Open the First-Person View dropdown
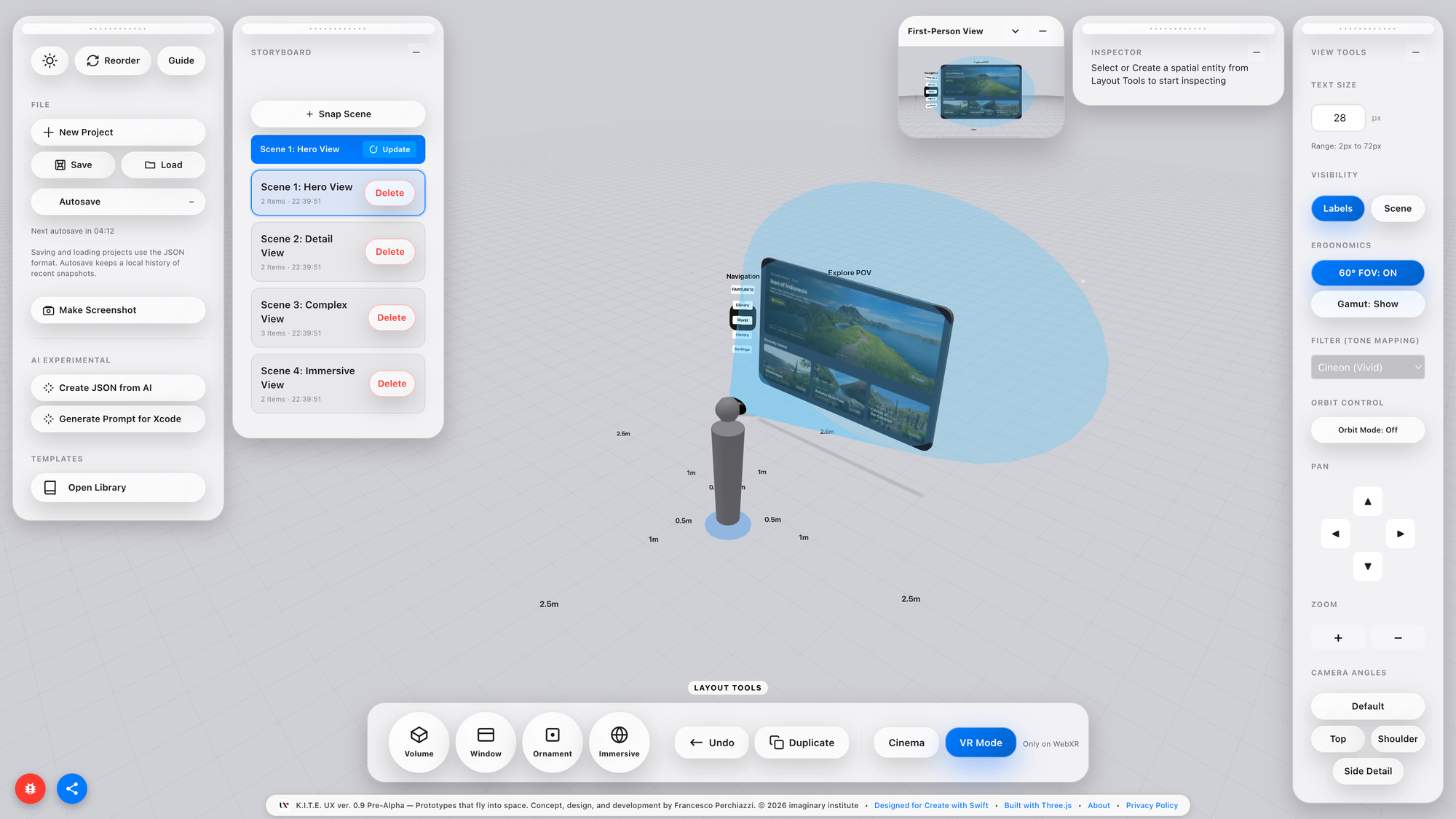This screenshot has width=1456, height=819. point(1015,31)
